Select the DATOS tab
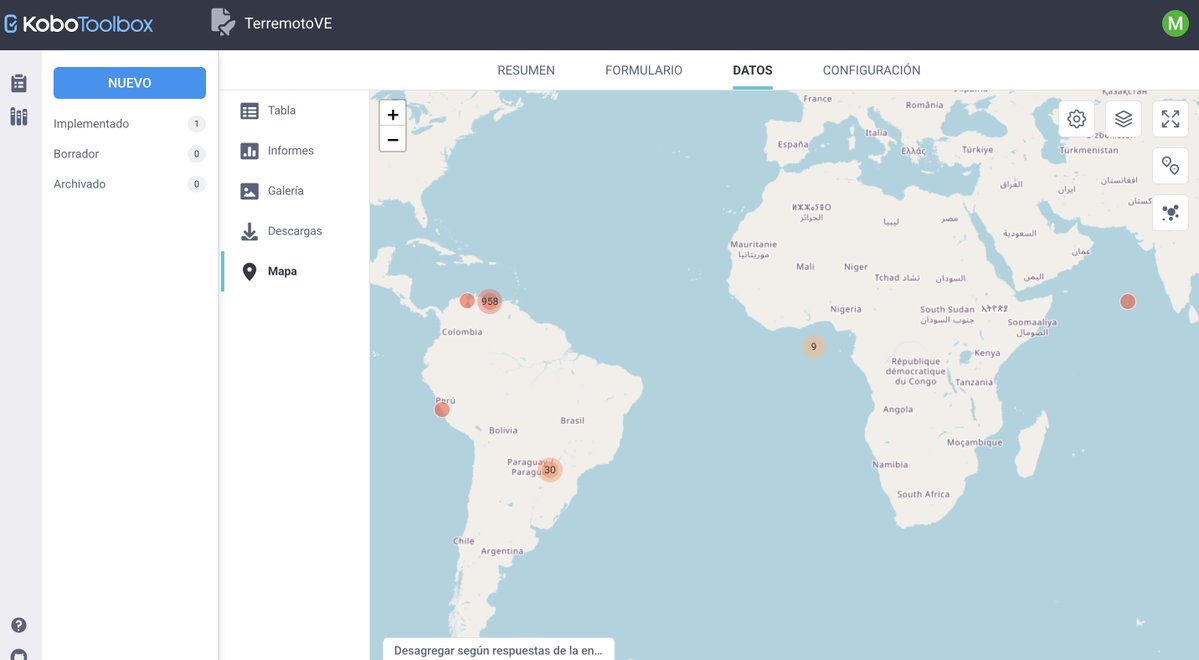Image resolution: width=1199 pixels, height=660 pixels. click(x=752, y=70)
